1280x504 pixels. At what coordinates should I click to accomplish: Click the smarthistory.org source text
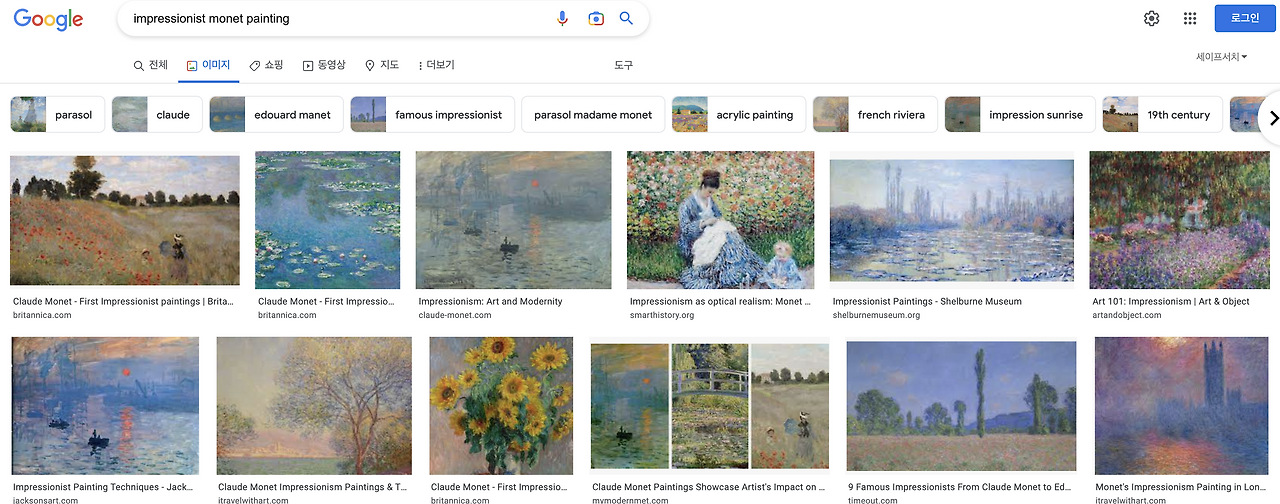(661, 315)
